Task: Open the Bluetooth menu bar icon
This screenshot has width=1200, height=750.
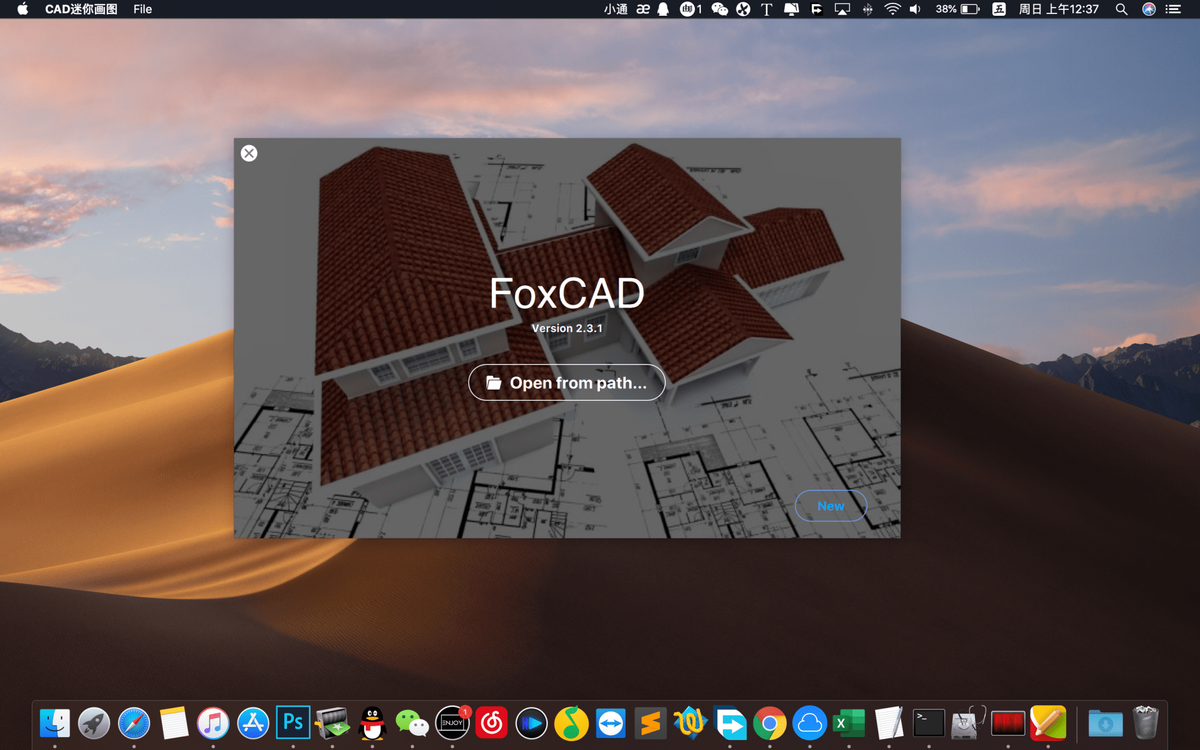Action: (867, 9)
